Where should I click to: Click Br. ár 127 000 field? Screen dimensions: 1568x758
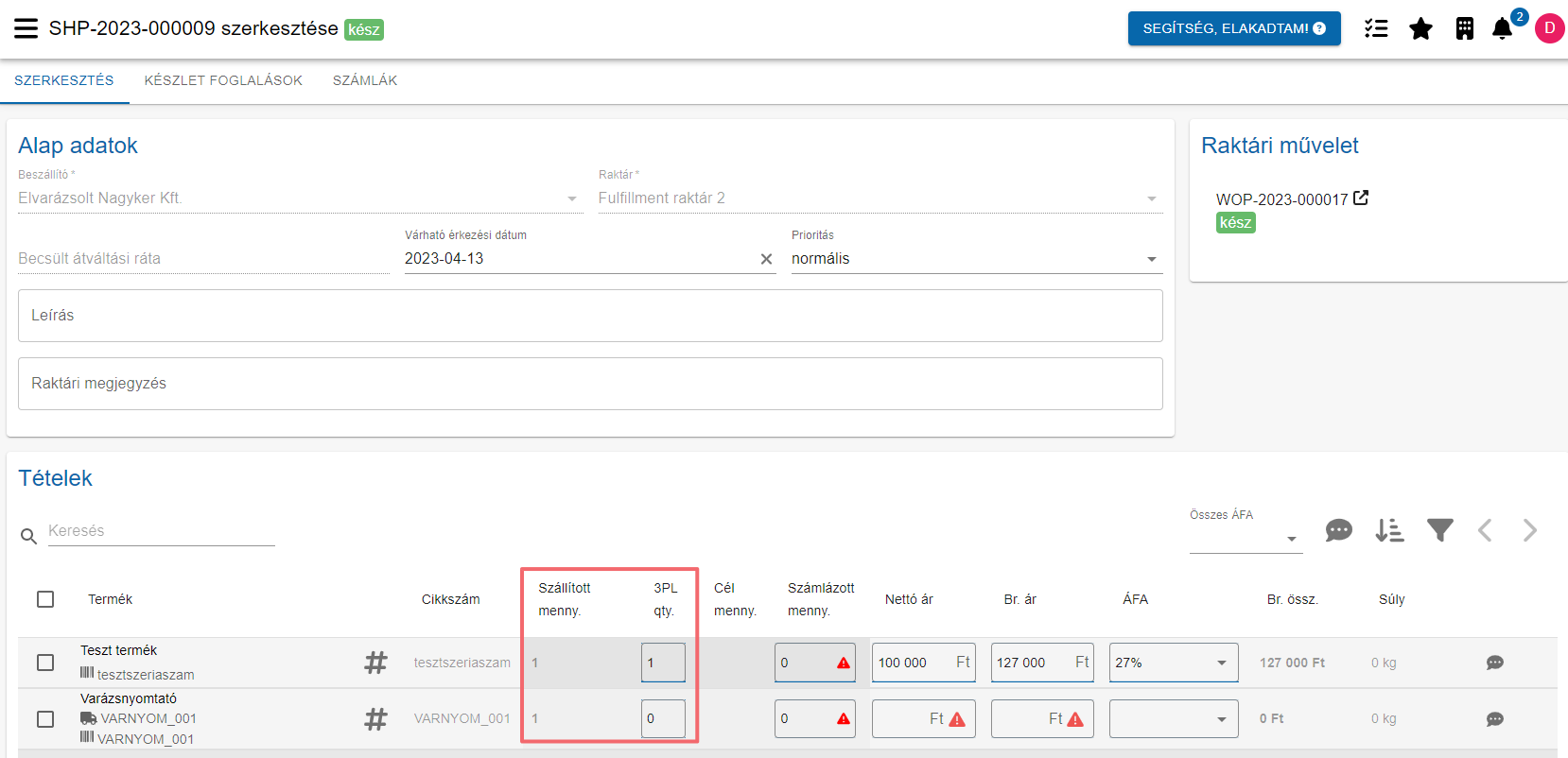tap(1042, 663)
